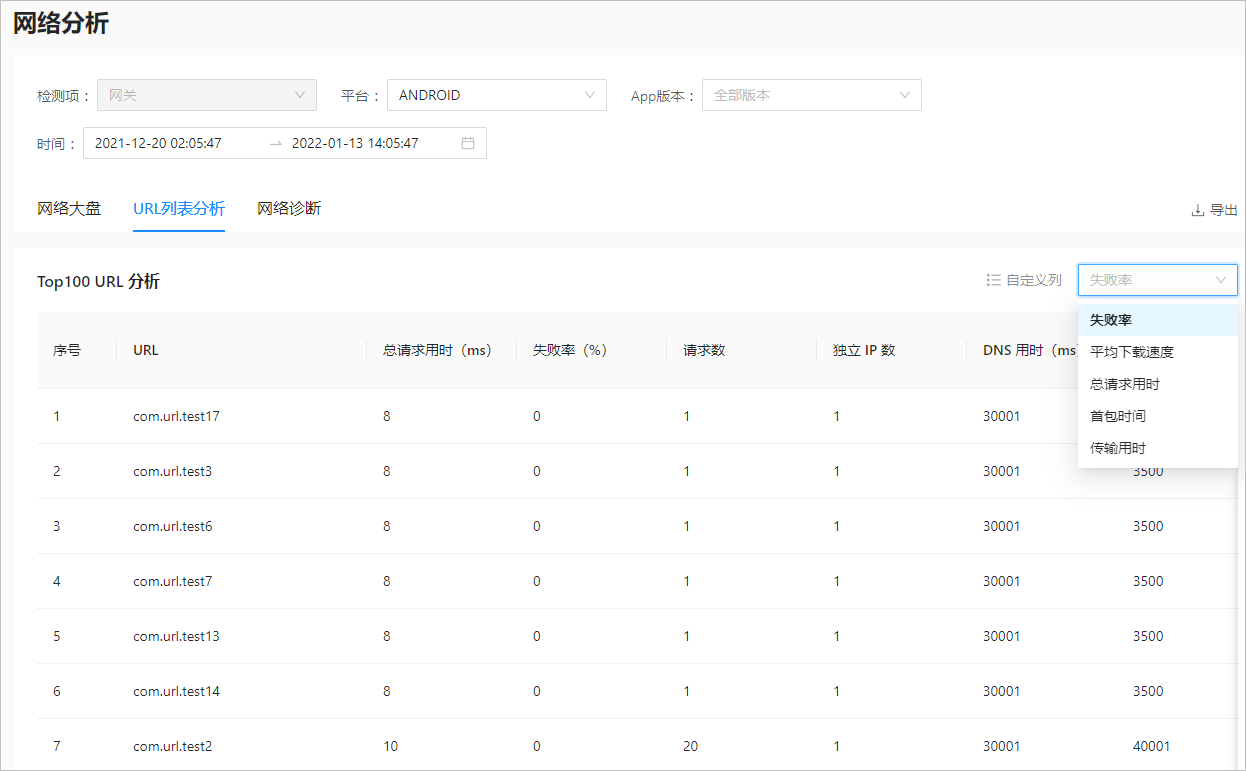The height and width of the screenshot is (771, 1246).
Task: Open the 网络诊断 tab
Action: point(289,209)
